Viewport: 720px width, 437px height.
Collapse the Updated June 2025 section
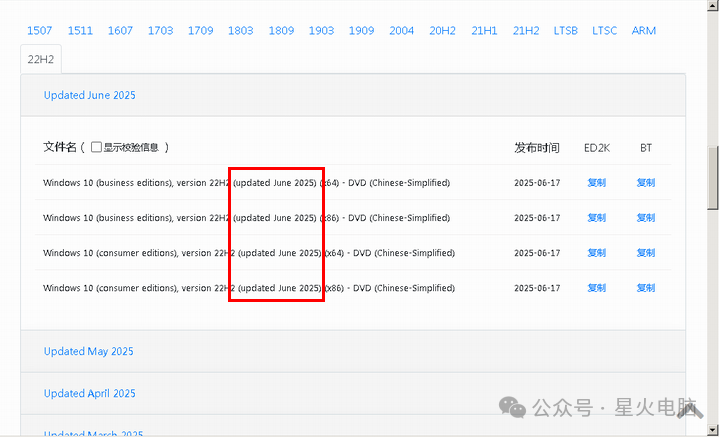pyautogui.click(x=90, y=95)
